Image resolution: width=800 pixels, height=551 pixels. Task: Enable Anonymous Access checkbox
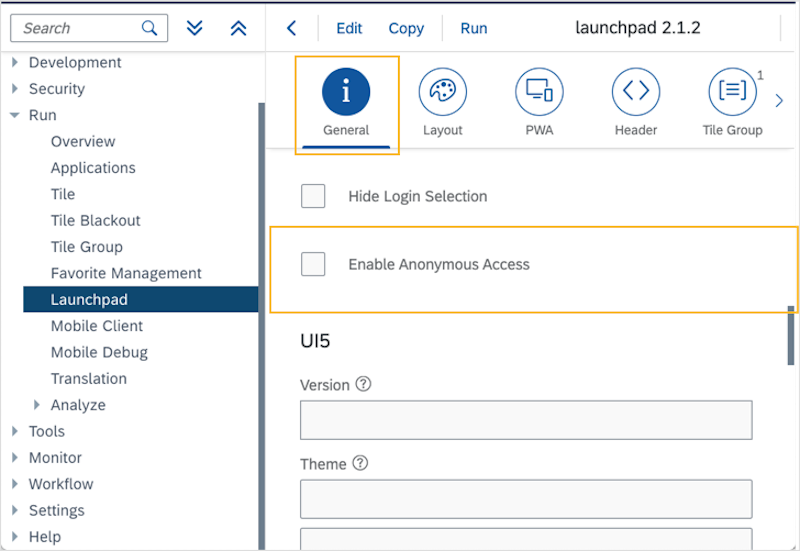(313, 264)
